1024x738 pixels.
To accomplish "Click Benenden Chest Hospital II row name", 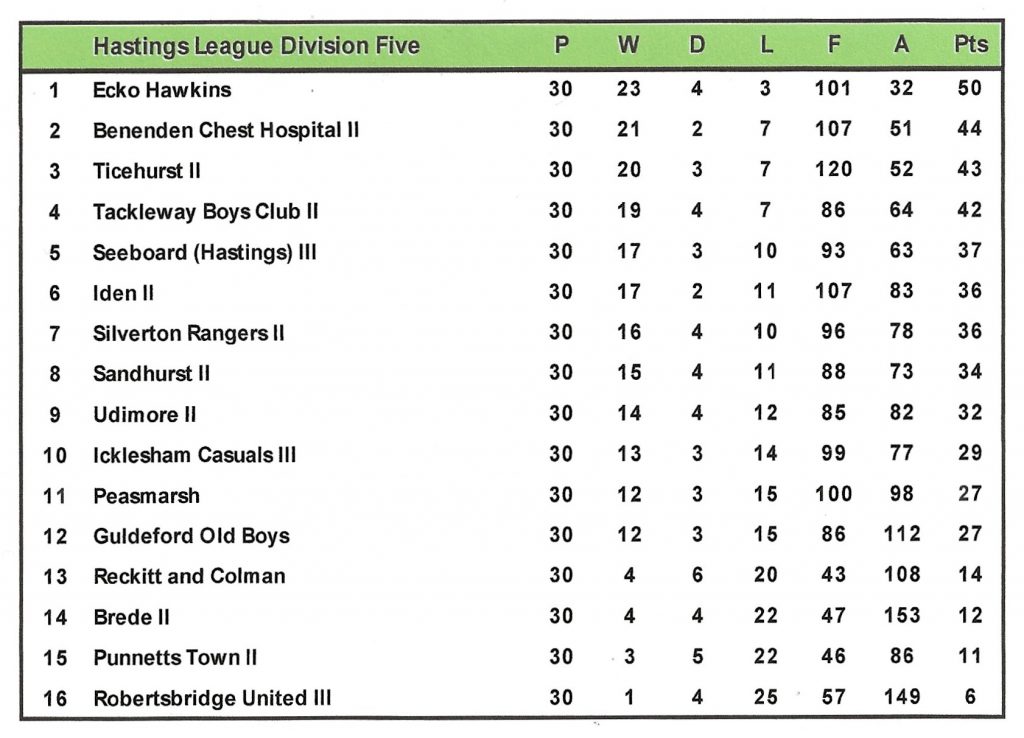I will point(225,131).
